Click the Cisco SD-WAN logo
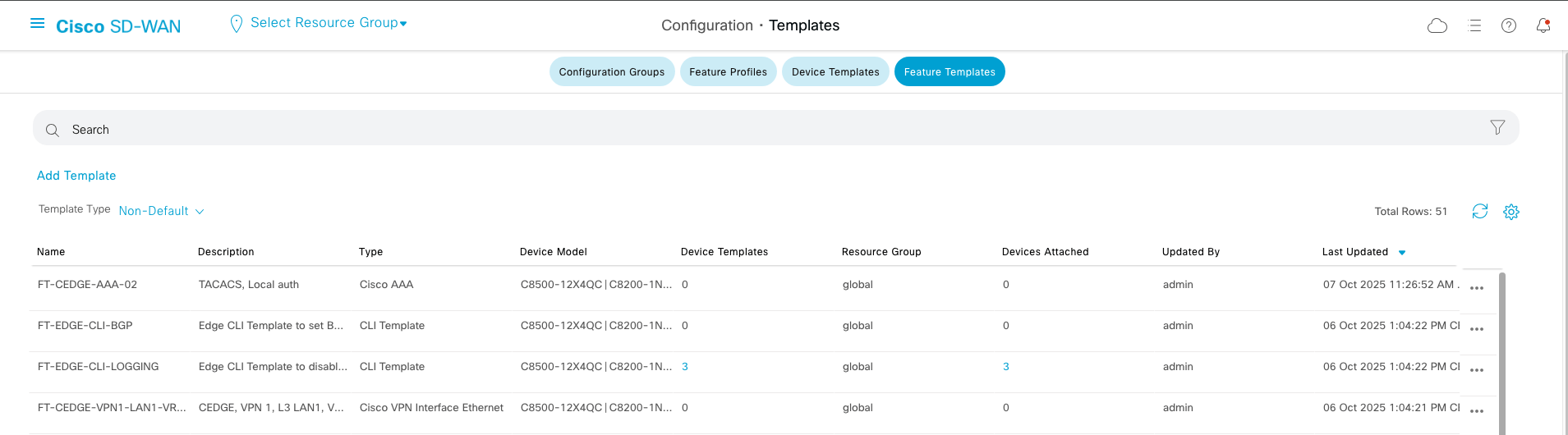The image size is (1568, 435). pyautogui.click(x=118, y=26)
